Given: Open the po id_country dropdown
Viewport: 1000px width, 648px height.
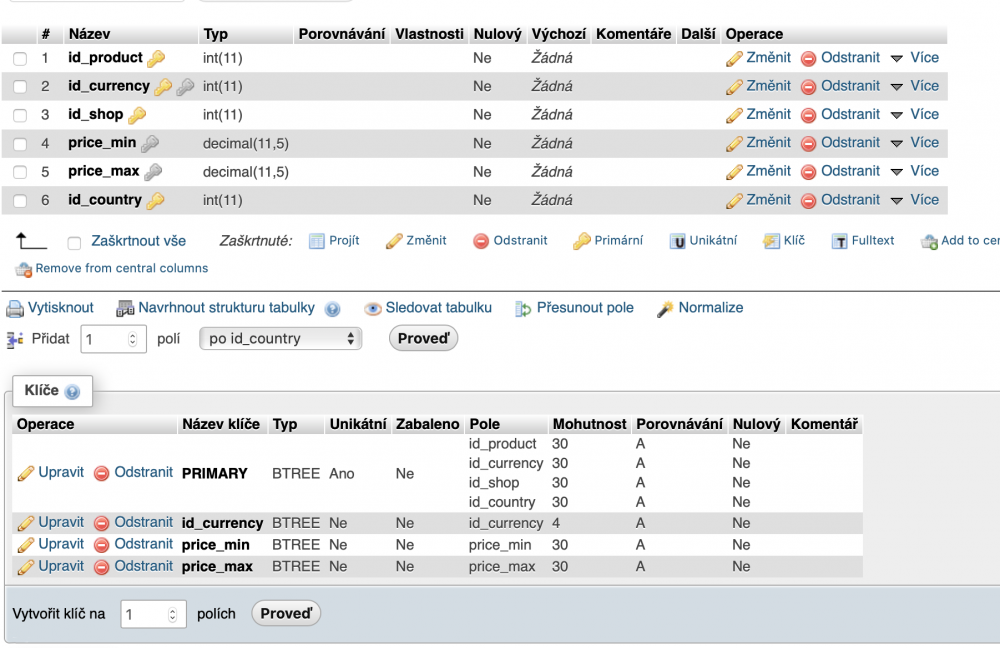Looking at the screenshot, I should coord(280,338).
